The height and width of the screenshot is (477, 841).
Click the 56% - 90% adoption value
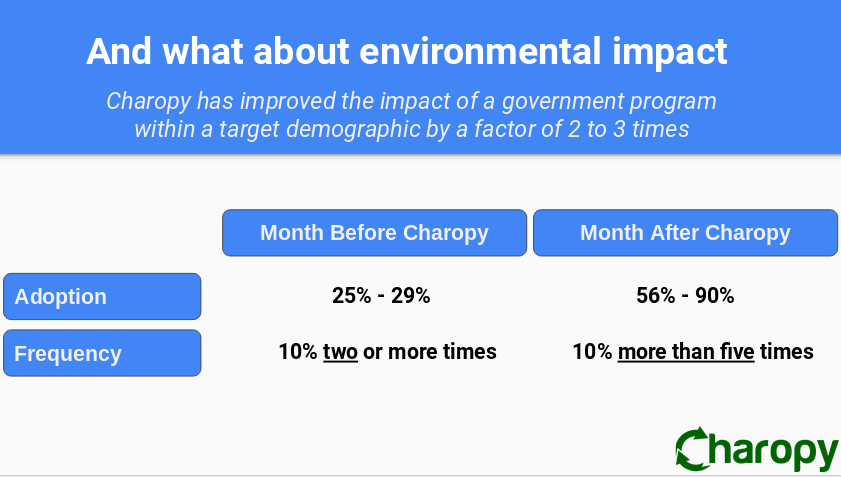(x=685, y=296)
